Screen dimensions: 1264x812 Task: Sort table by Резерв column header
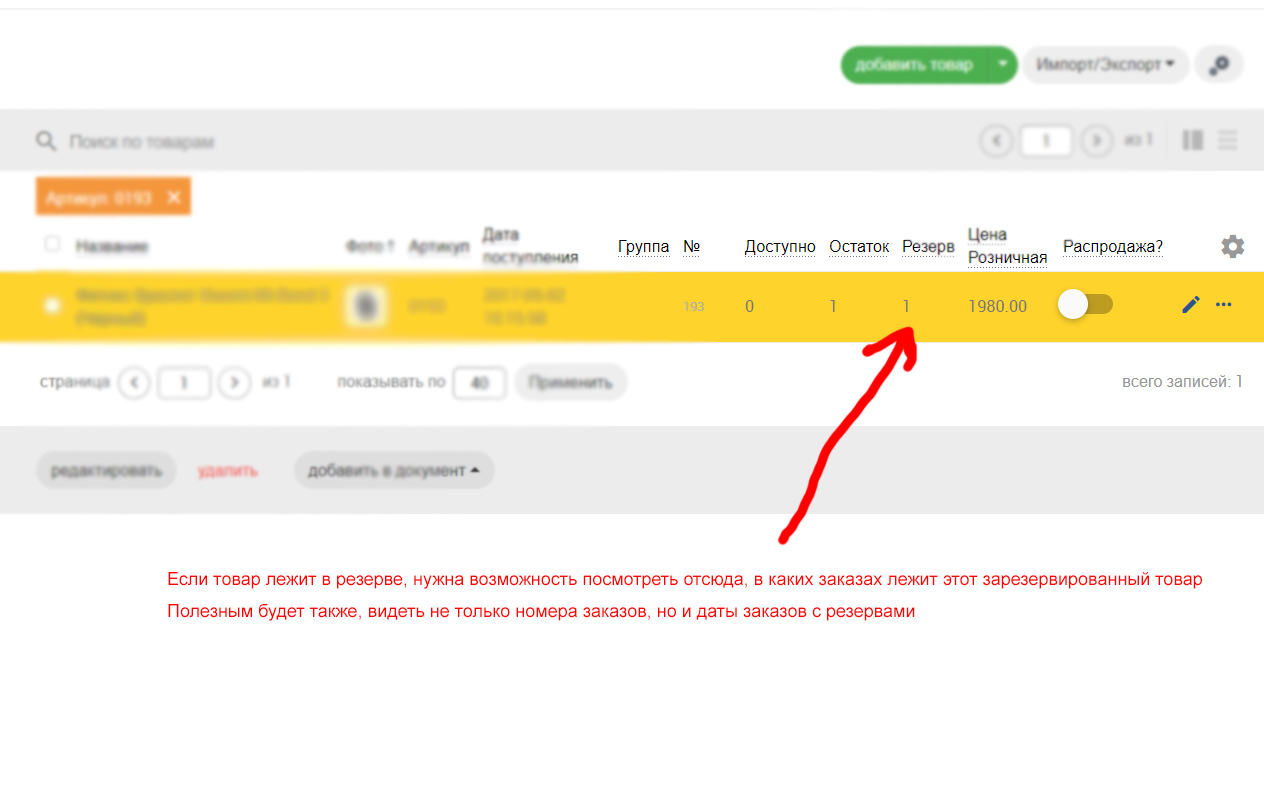tap(927, 247)
